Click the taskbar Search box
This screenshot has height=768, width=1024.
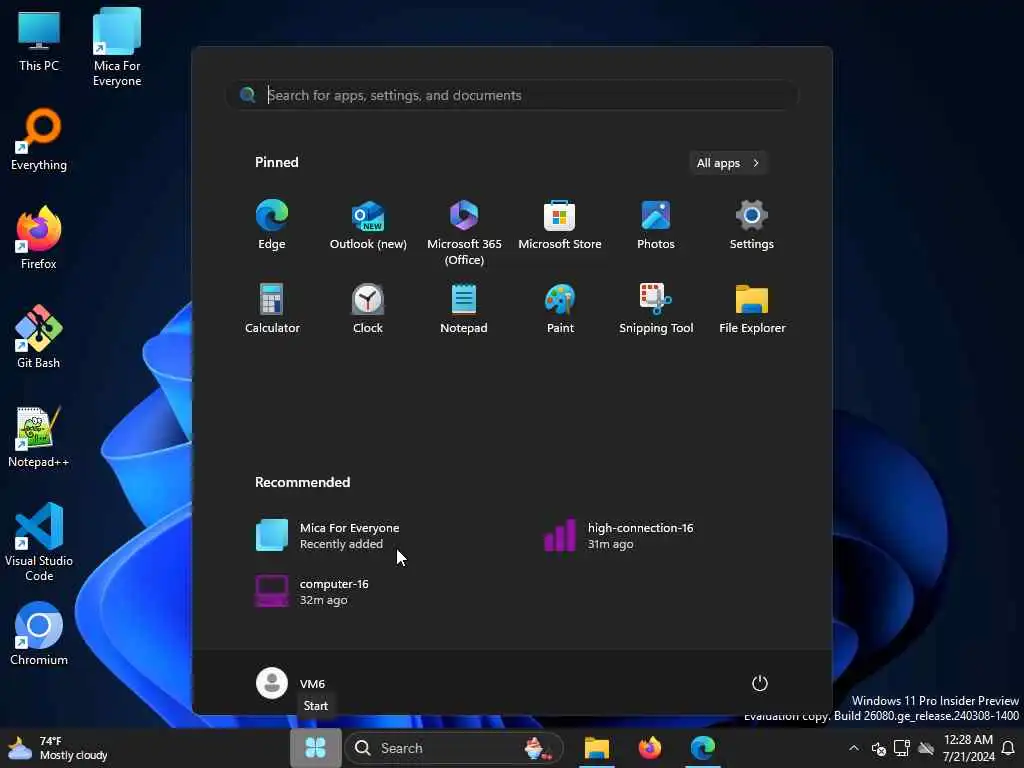tap(453, 748)
